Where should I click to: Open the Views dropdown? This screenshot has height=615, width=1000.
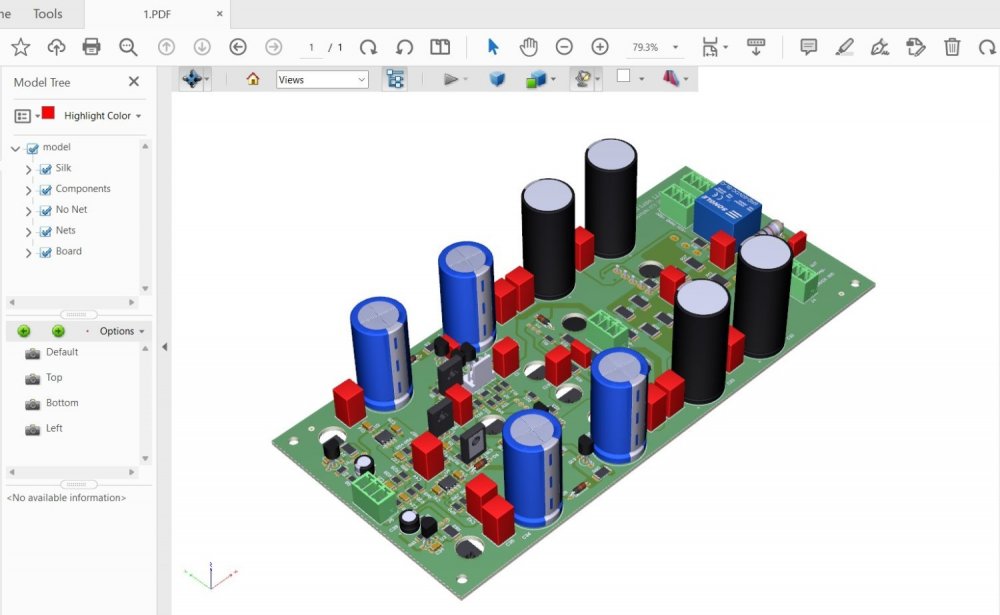click(322, 79)
